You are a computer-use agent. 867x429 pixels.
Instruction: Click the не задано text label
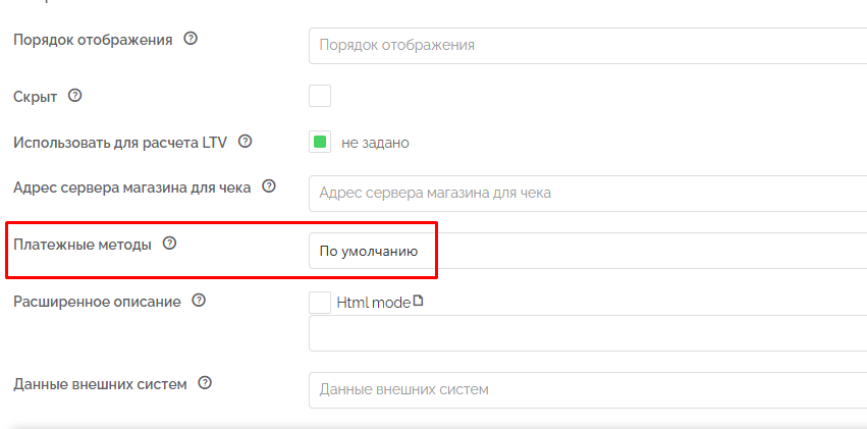(x=375, y=143)
